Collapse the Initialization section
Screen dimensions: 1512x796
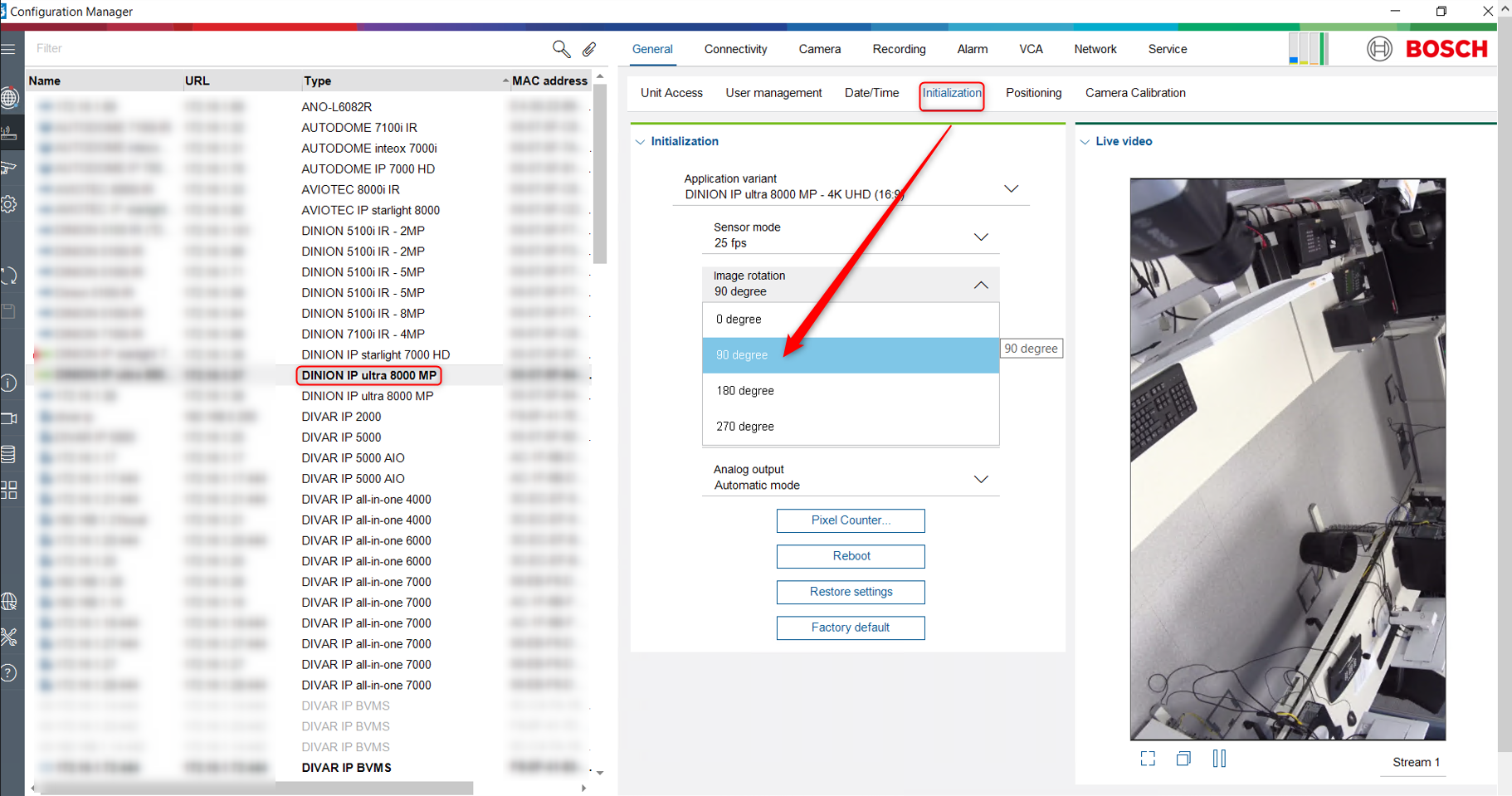(x=641, y=142)
